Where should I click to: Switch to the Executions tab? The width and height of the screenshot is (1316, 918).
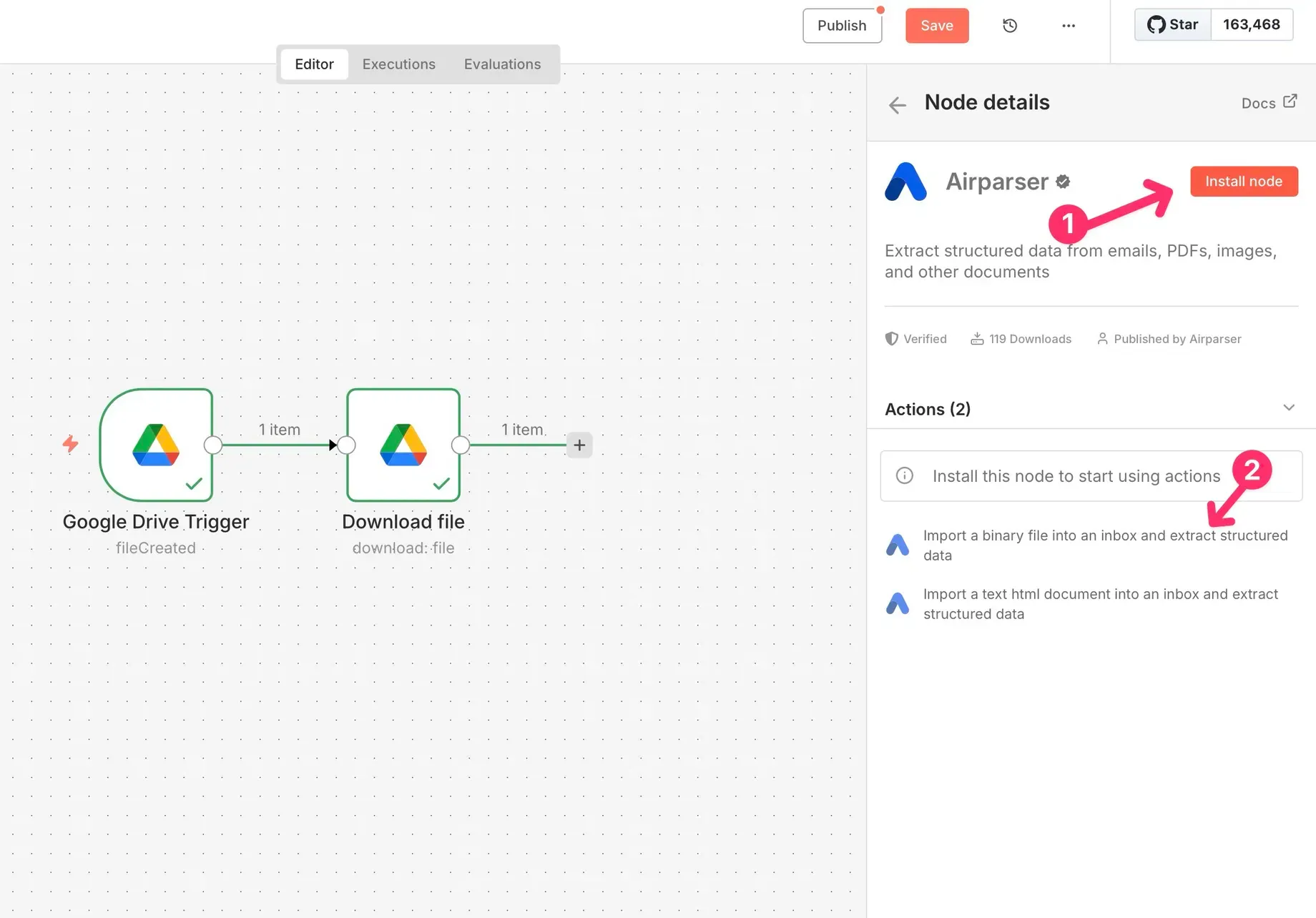point(398,64)
